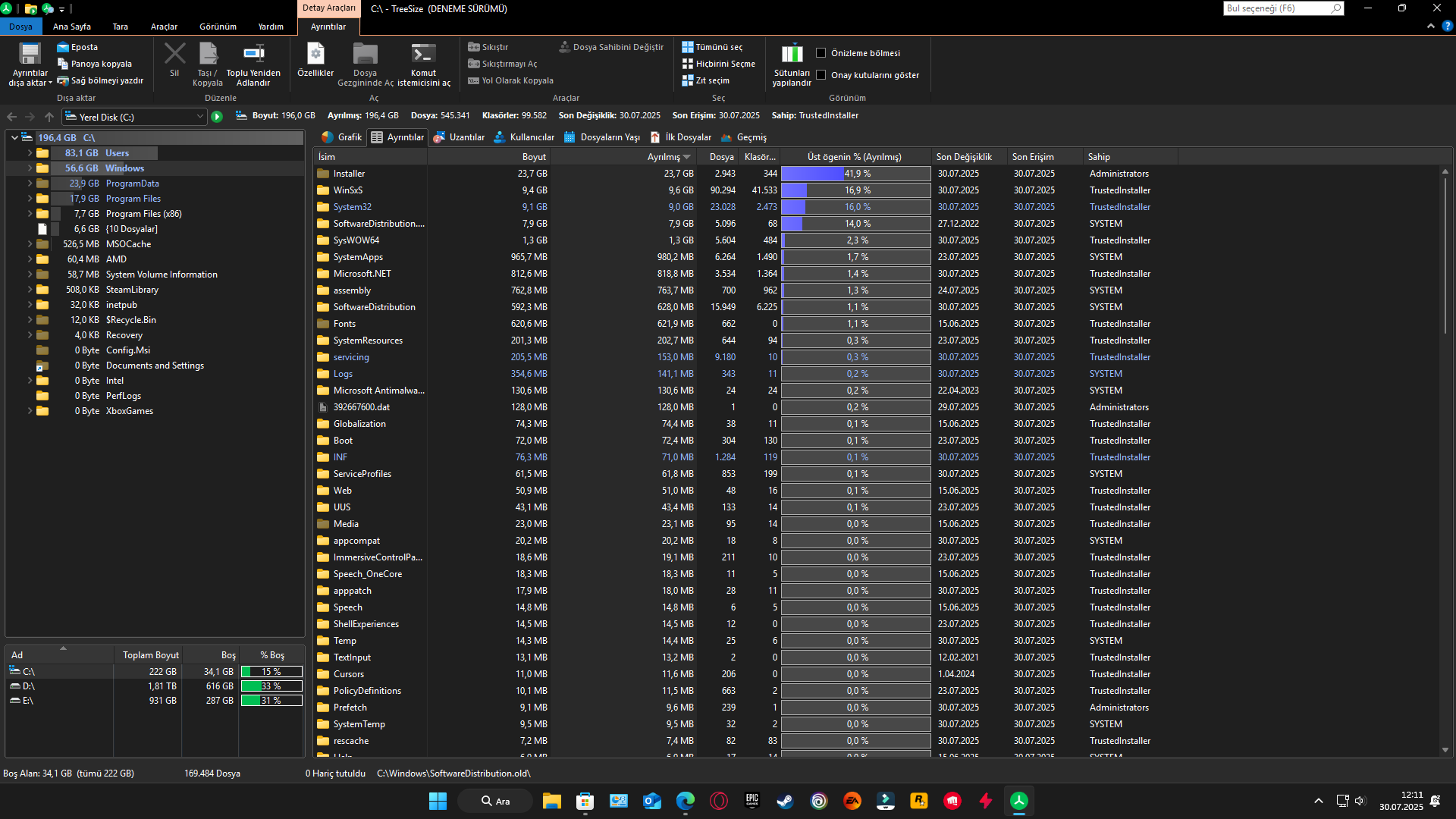This screenshot has height=819, width=1456.
Task: Sort drives by Toplam Boyut header
Action: point(148,655)
